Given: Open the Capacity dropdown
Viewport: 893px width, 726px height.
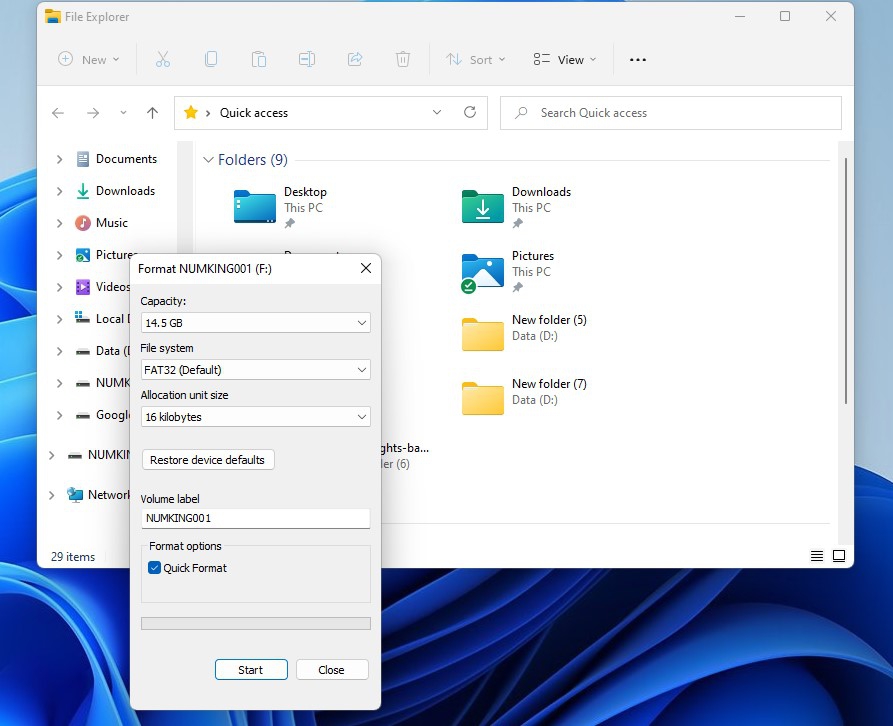Looking at the screenshot, I should tap(255, 323).
